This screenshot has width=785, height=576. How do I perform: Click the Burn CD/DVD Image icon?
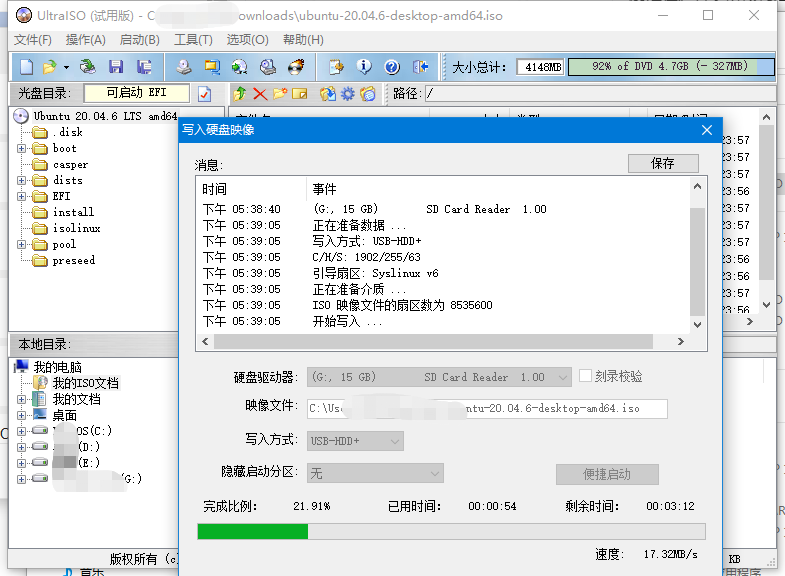point(296,67)
